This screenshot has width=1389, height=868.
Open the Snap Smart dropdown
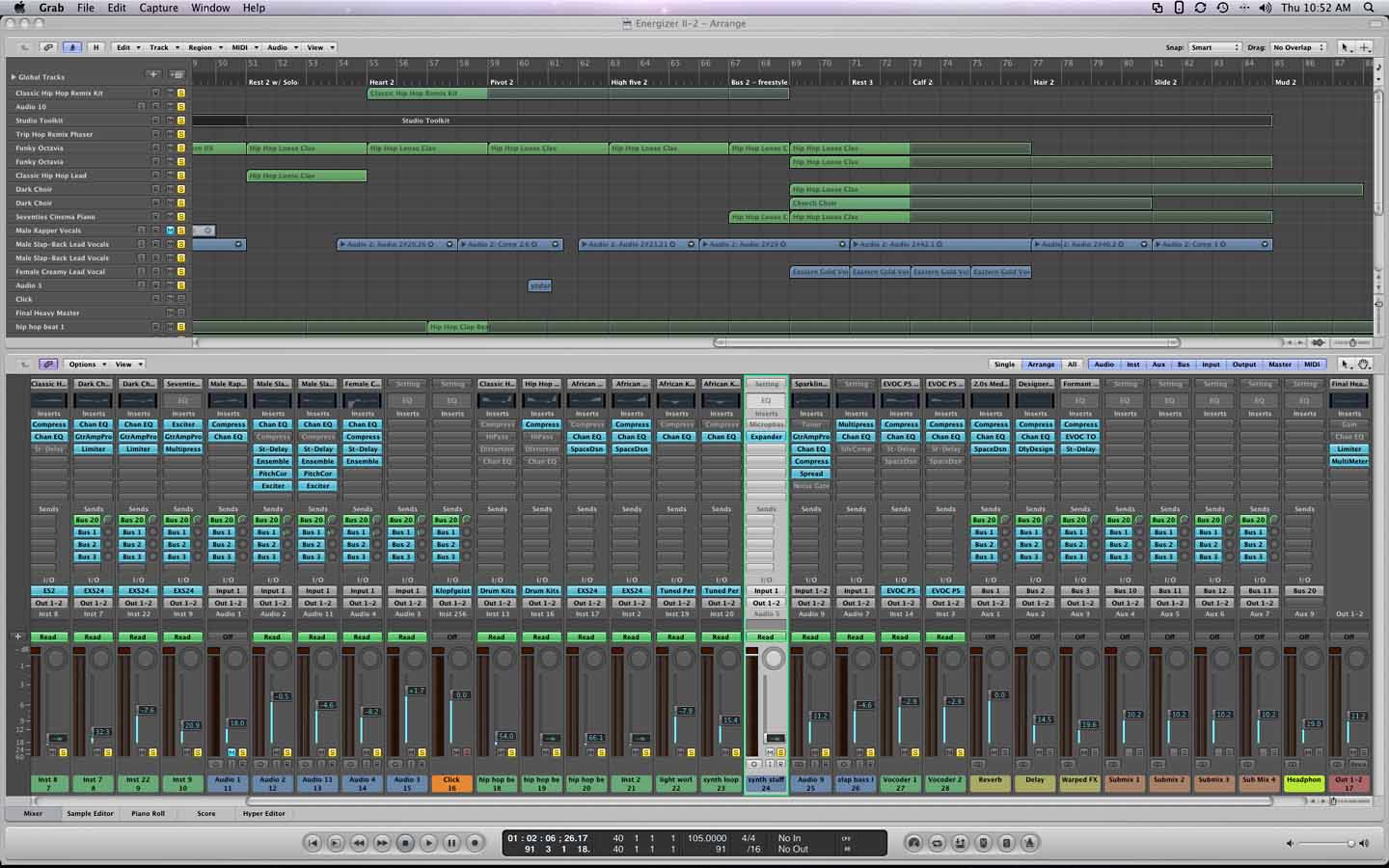click(x=1214, y=47)
